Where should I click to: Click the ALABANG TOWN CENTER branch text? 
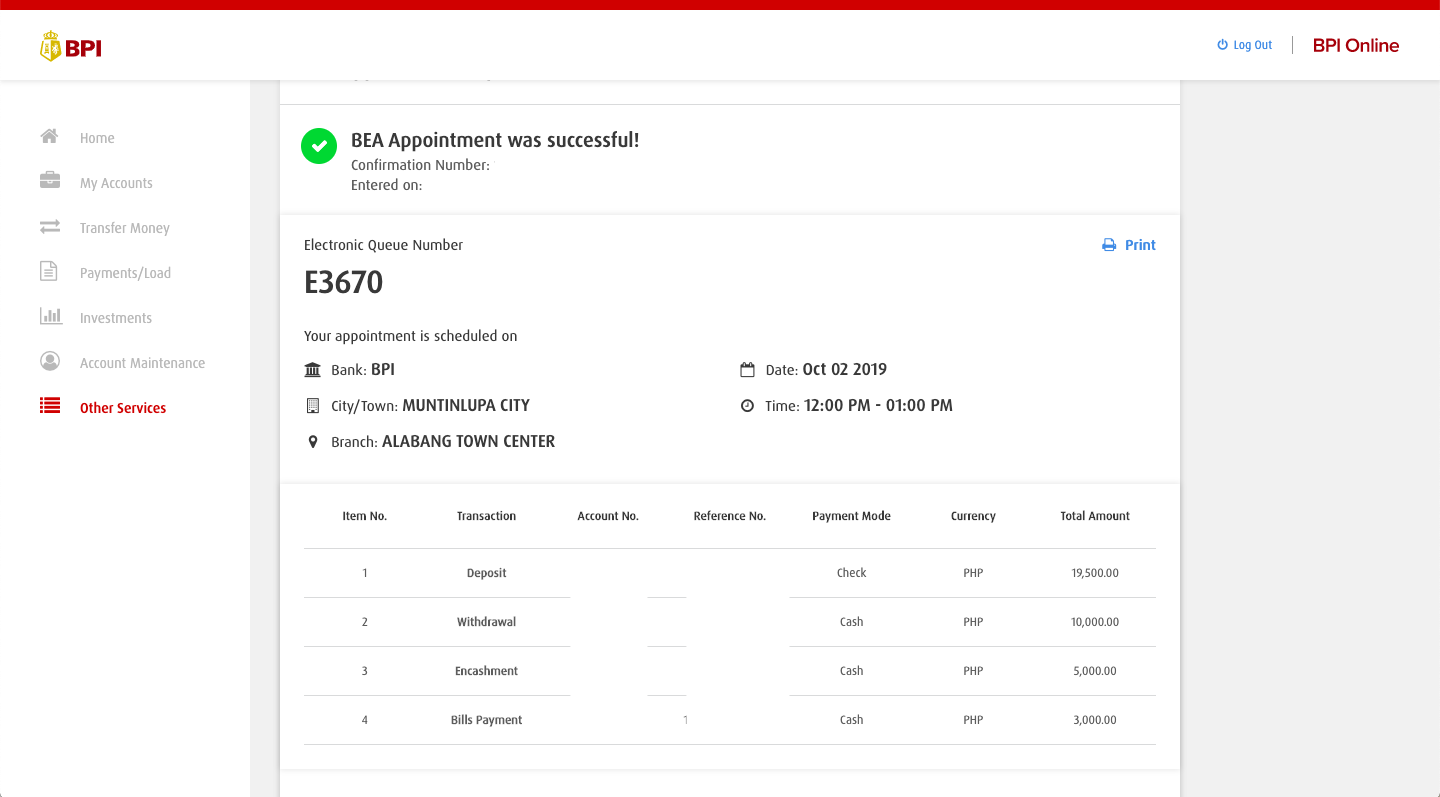click(468, 441)
